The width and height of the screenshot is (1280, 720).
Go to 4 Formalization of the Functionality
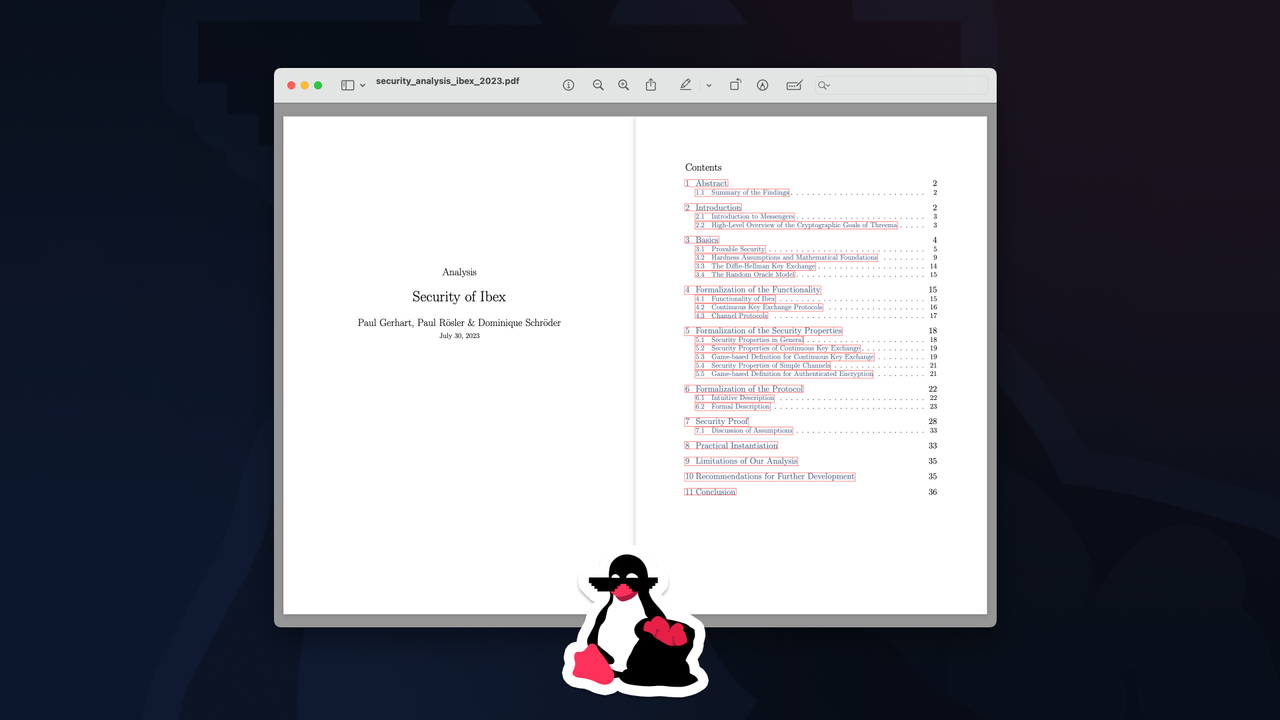coord(753,290)
